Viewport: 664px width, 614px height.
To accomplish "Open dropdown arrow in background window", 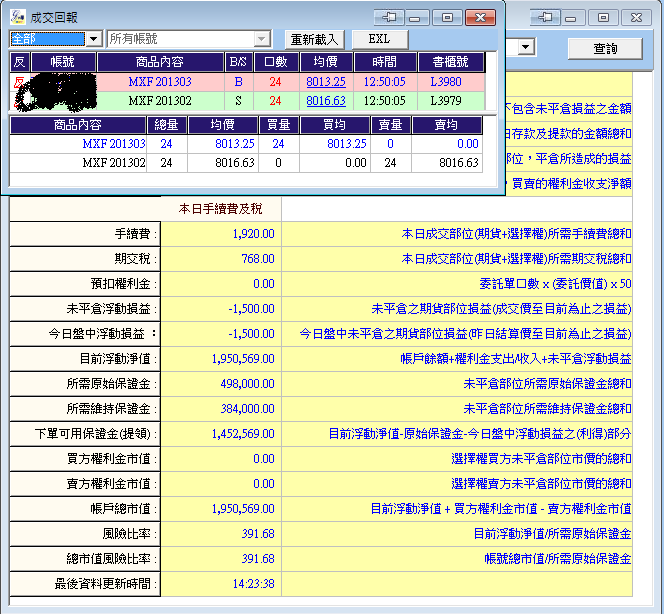I will [x=526, y=47].
